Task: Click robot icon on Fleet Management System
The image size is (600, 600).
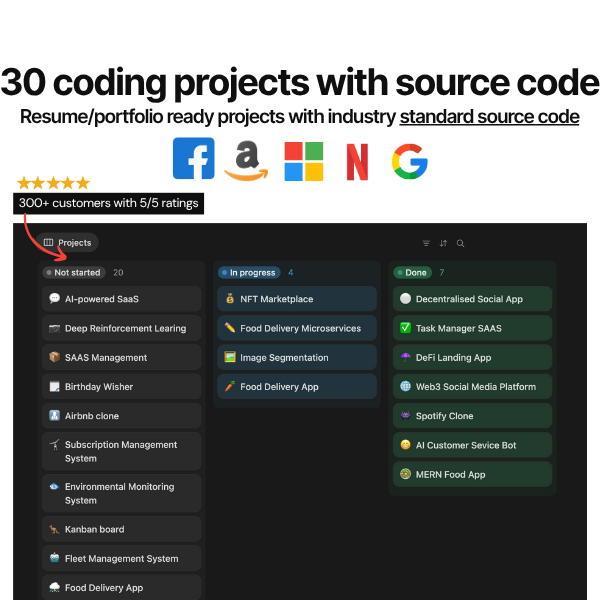Action: tap(54, 558)
